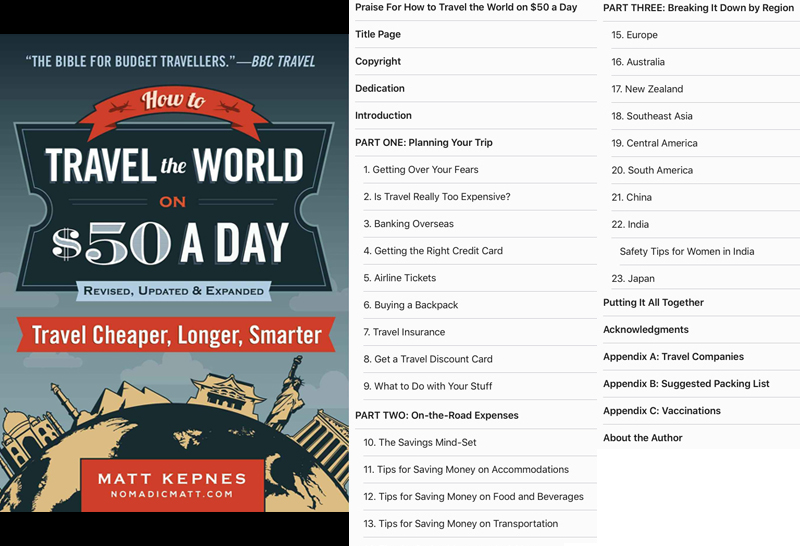The image size is (800, 546).
Task: Open 'Praise For How to Travel the World' entry
Action: tap(476, 8)
